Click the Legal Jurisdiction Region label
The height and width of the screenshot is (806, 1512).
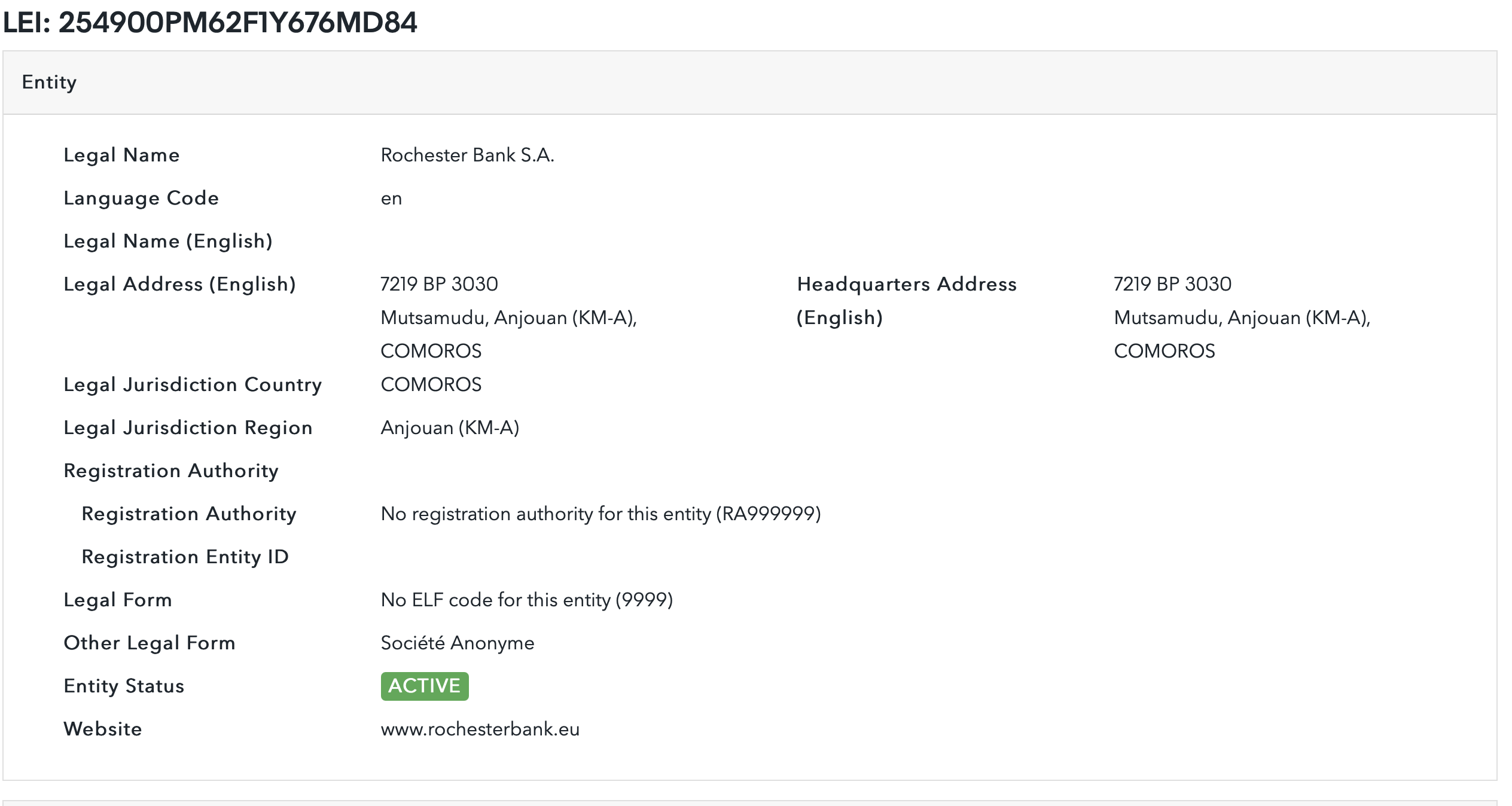188,428
